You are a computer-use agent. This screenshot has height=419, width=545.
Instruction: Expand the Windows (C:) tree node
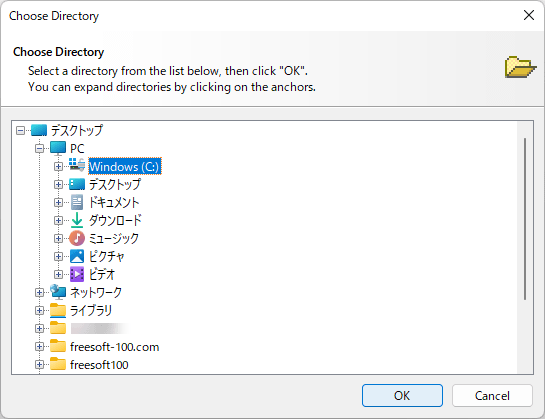[58, 167]
